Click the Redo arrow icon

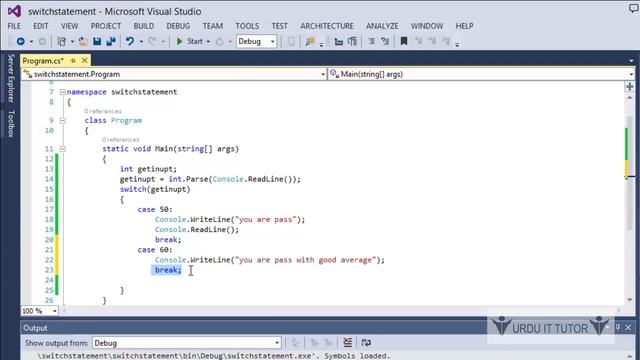point(152,41)
